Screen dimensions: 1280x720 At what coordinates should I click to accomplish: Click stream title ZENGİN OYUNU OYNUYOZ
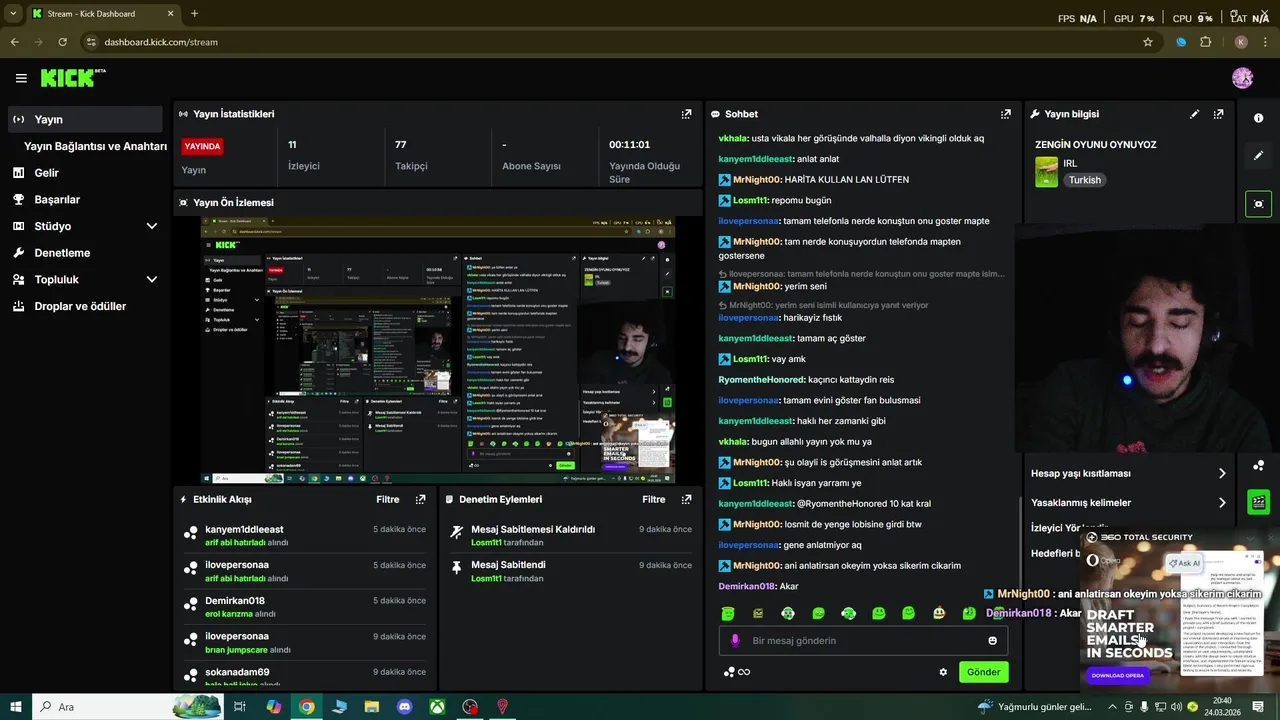click(x=1095, y=145)
